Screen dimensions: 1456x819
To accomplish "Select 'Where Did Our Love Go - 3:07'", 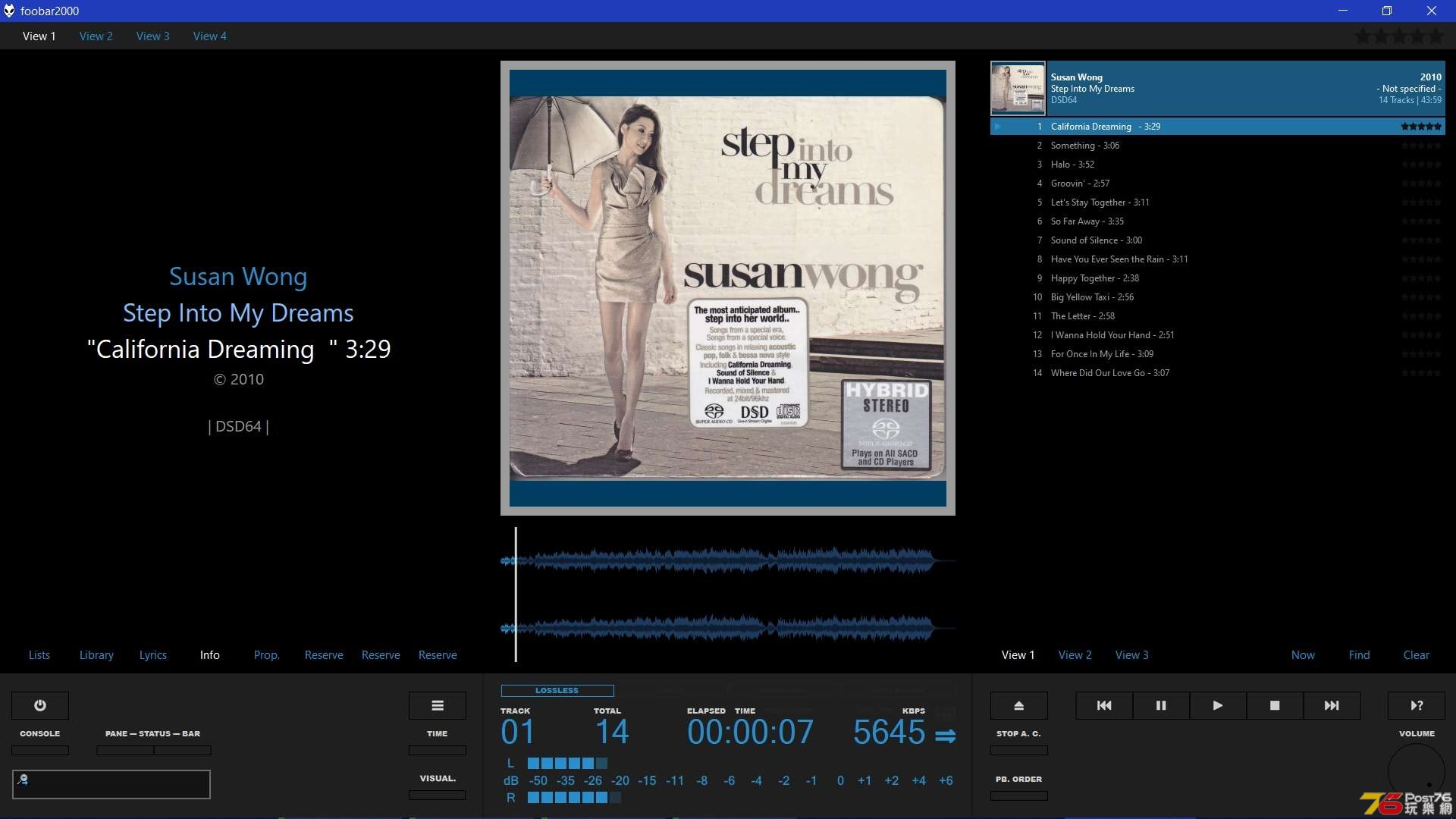I will (1218, 373).
